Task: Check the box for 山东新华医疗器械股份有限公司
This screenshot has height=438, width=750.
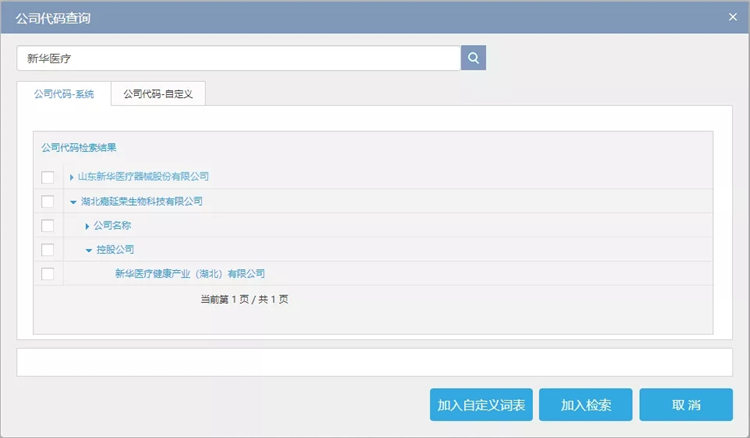Action: (47, 177)
